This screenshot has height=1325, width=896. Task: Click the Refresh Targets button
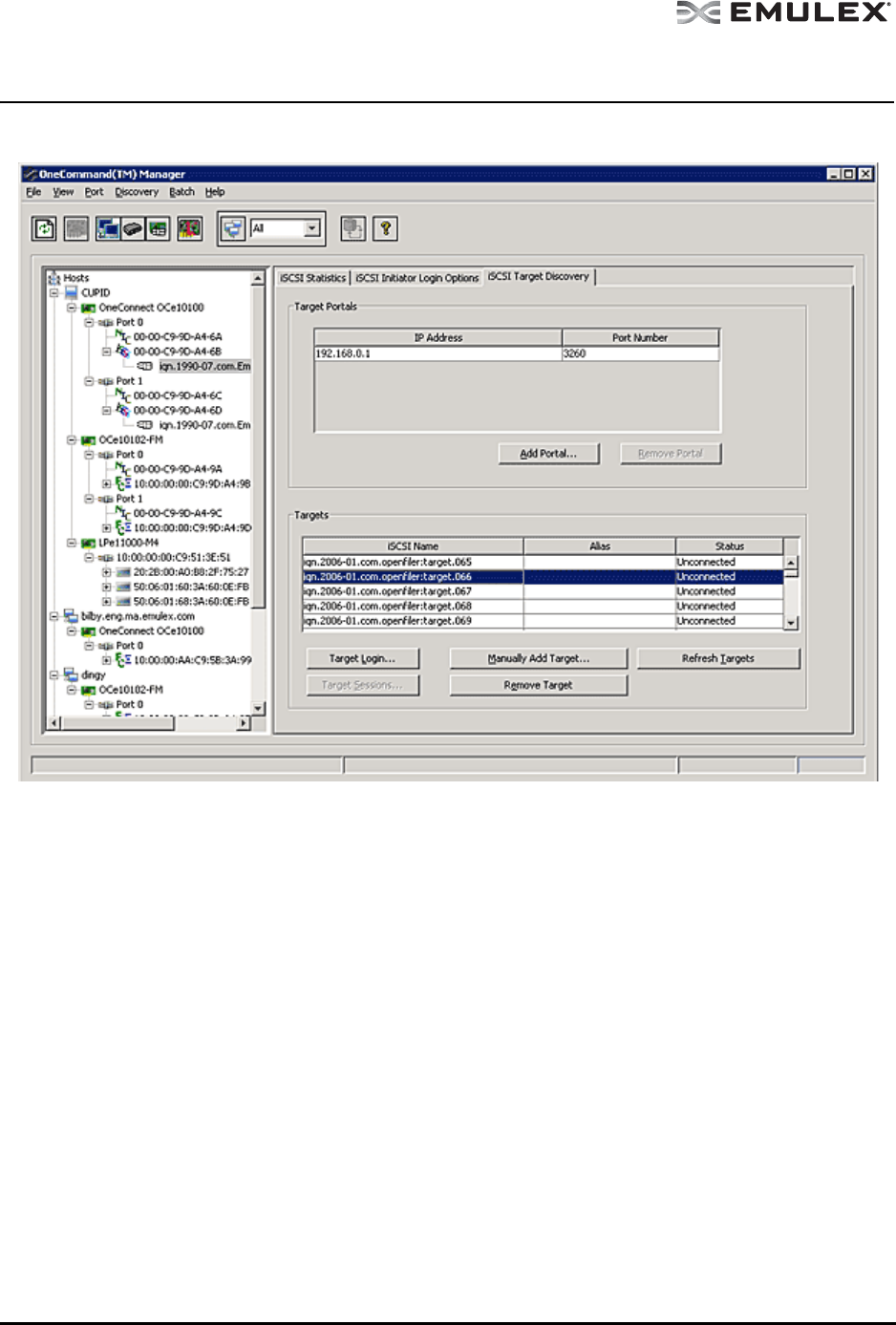[x=718, y=658]
